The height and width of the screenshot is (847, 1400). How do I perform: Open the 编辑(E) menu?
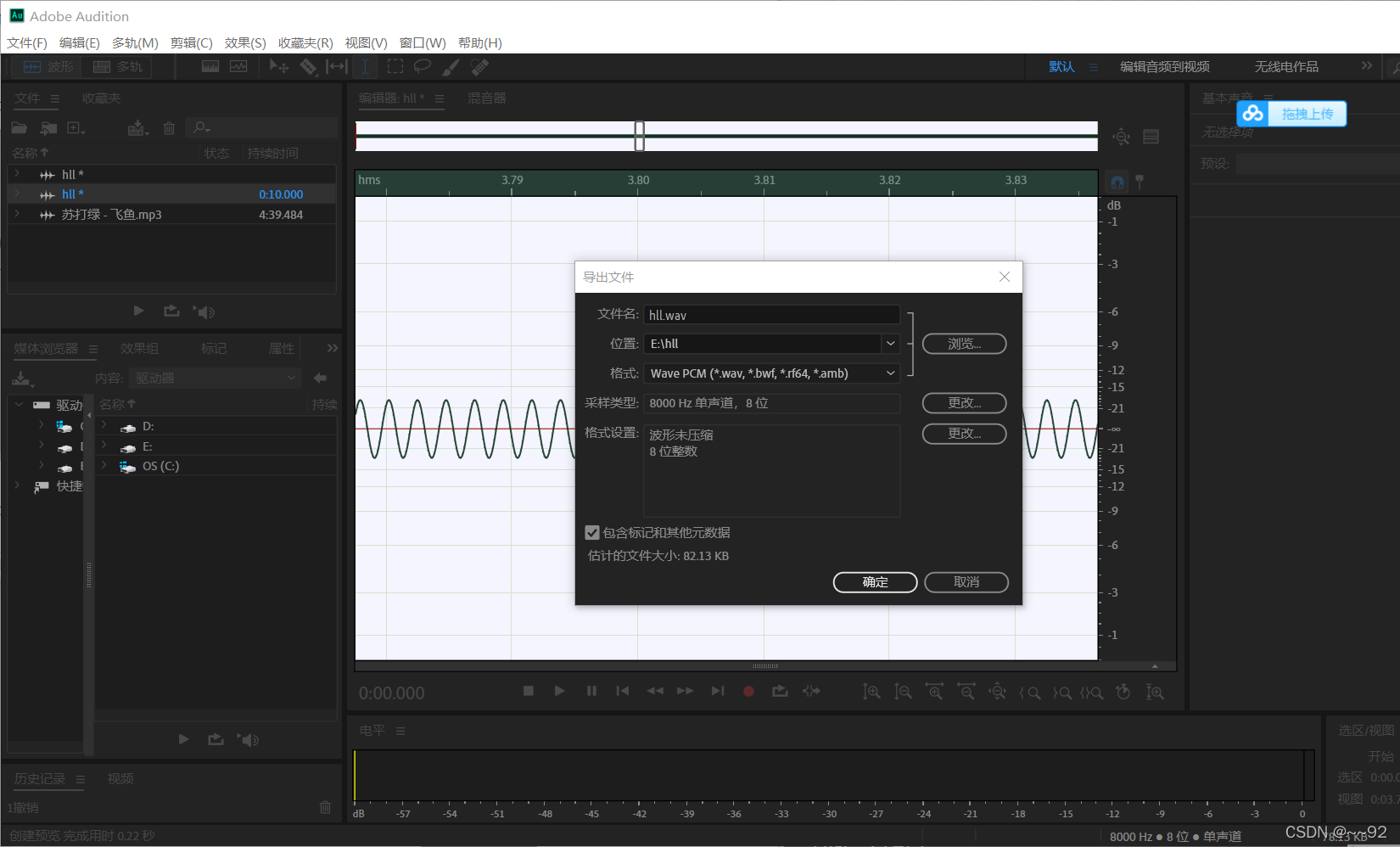pyautogui.click(x=80, y=43)
